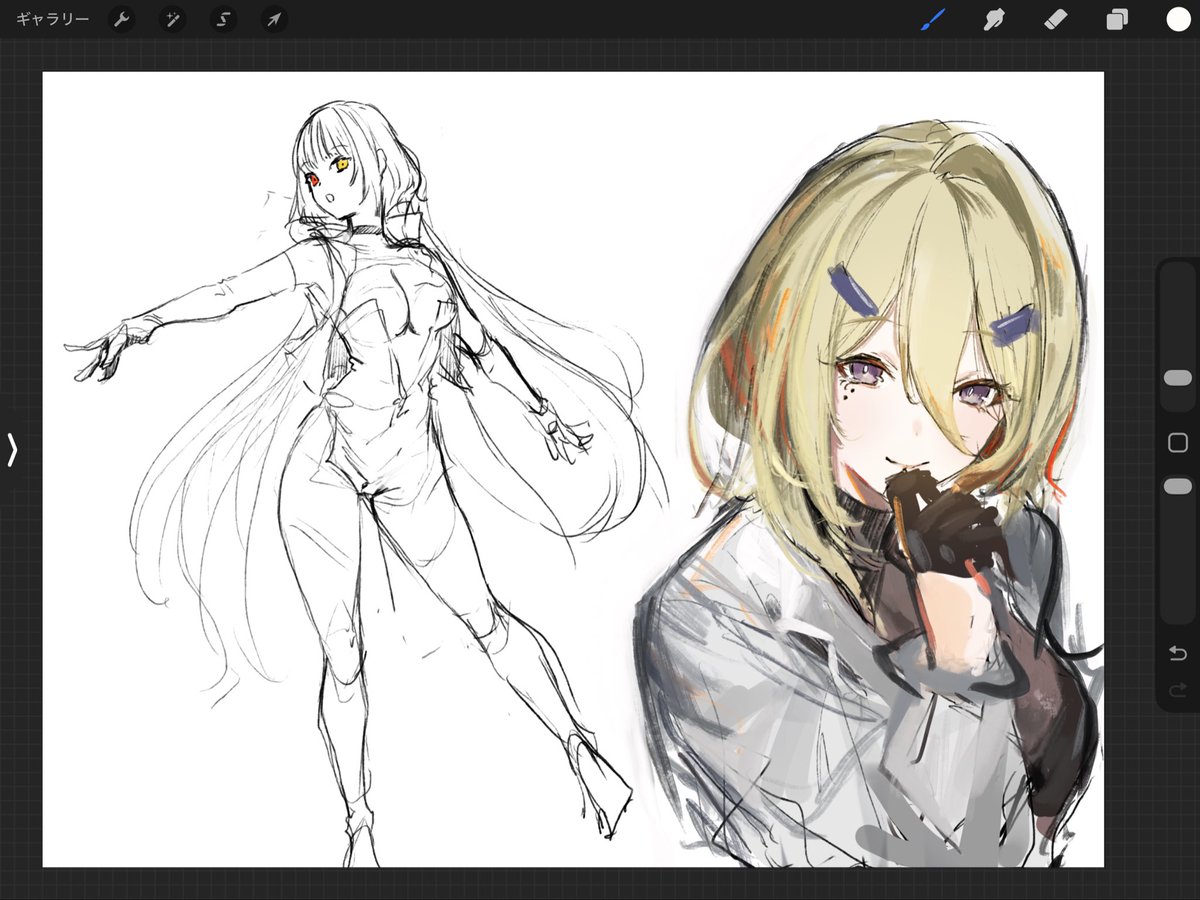Select the Selection S-shaped tool

pos(223,20)
